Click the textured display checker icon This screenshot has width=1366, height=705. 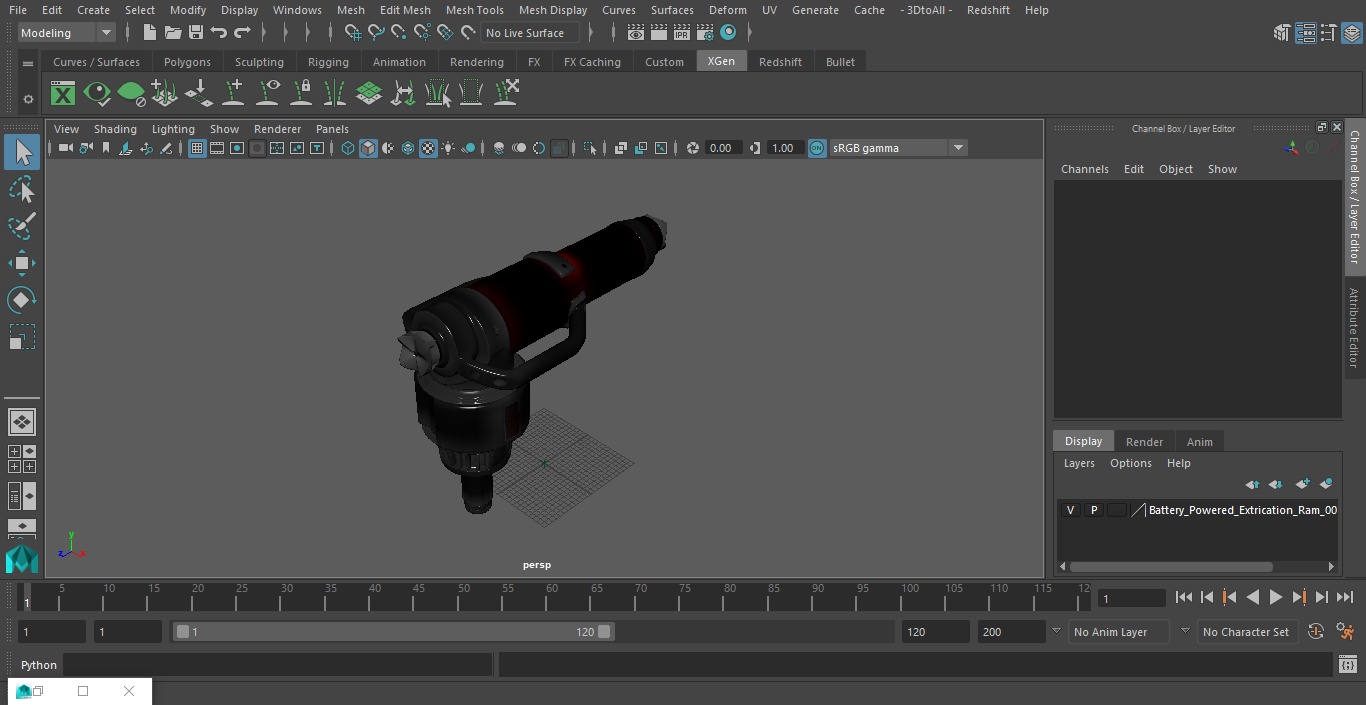428,148
